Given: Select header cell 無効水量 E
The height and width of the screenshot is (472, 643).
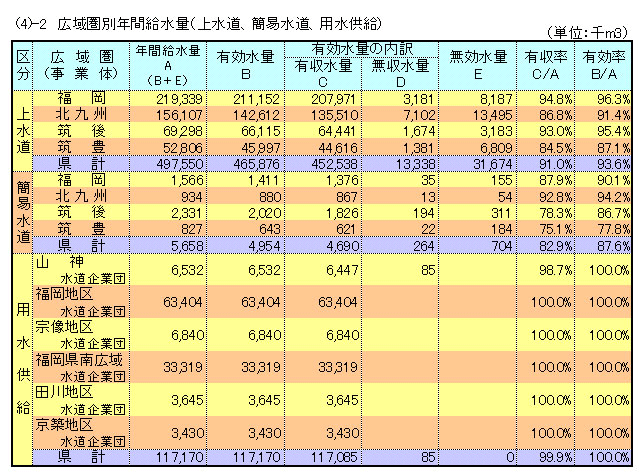Looking at the screenshot, I should point(478,66).
